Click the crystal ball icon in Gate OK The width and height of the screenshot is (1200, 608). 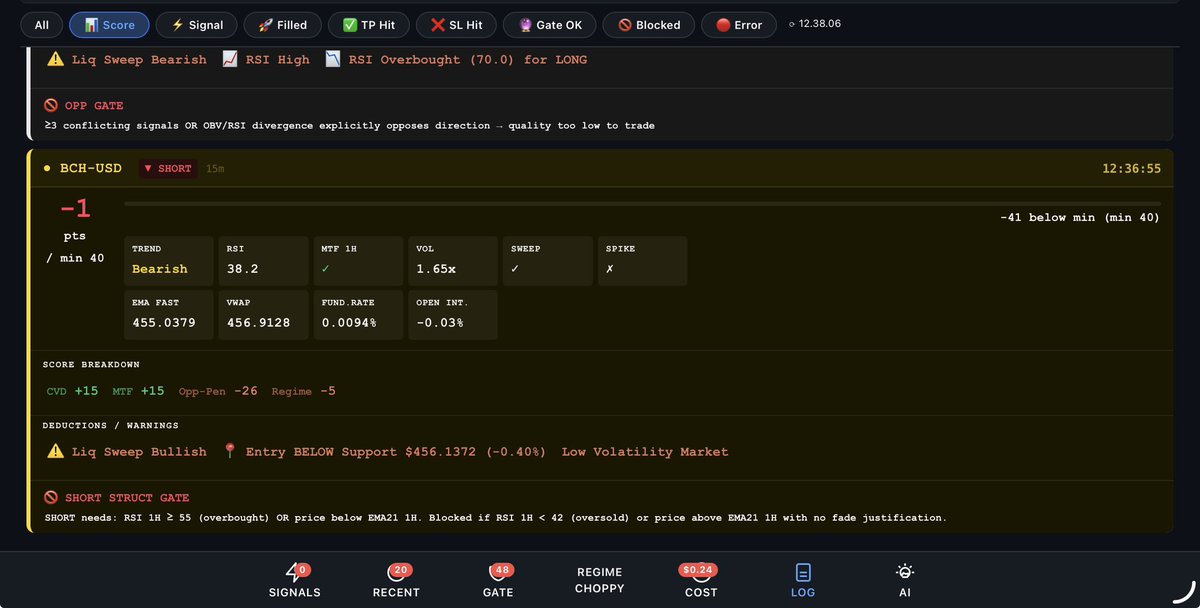coord(525,25)
